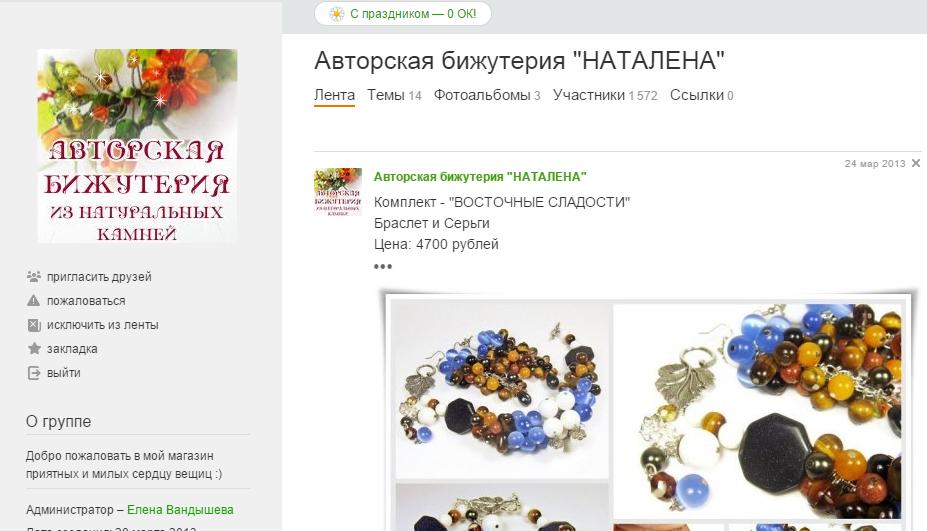Switch to the Темы tab
Screen dimensions: 927x531
394,95
